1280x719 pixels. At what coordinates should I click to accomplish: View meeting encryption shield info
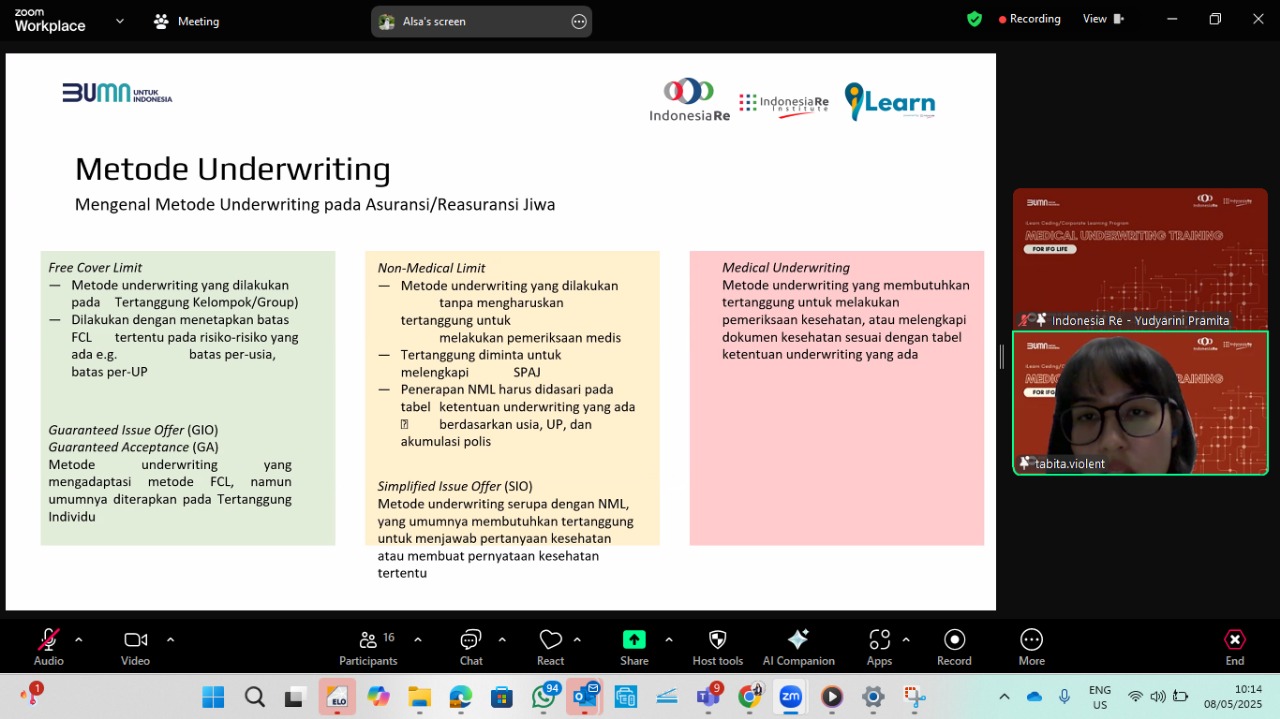pos(974,19)
